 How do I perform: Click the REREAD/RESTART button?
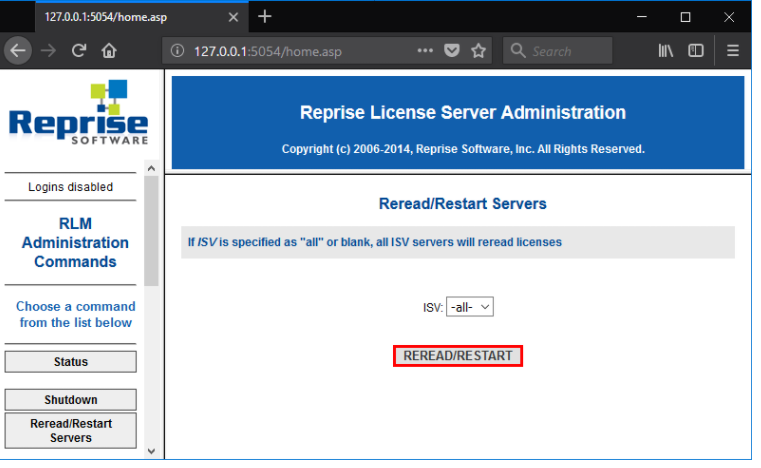(x=458, y=356)
